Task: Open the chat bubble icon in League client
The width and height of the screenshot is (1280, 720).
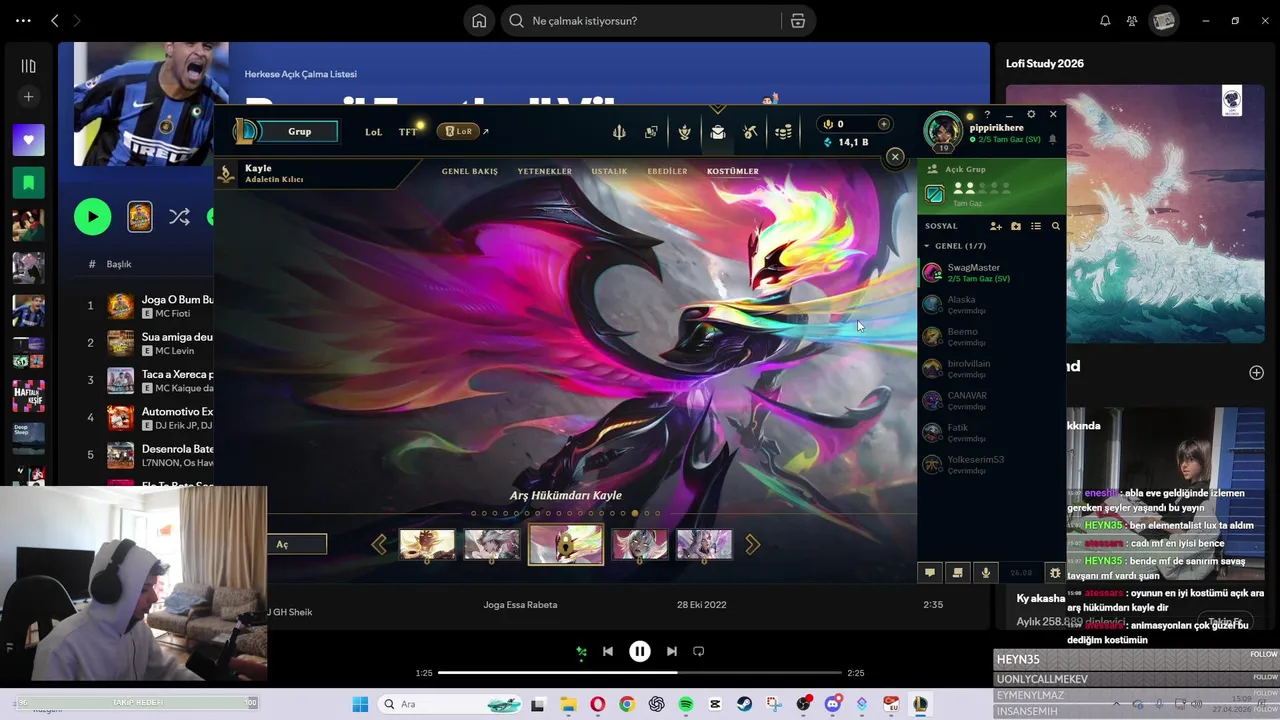Action: (930, 573)
